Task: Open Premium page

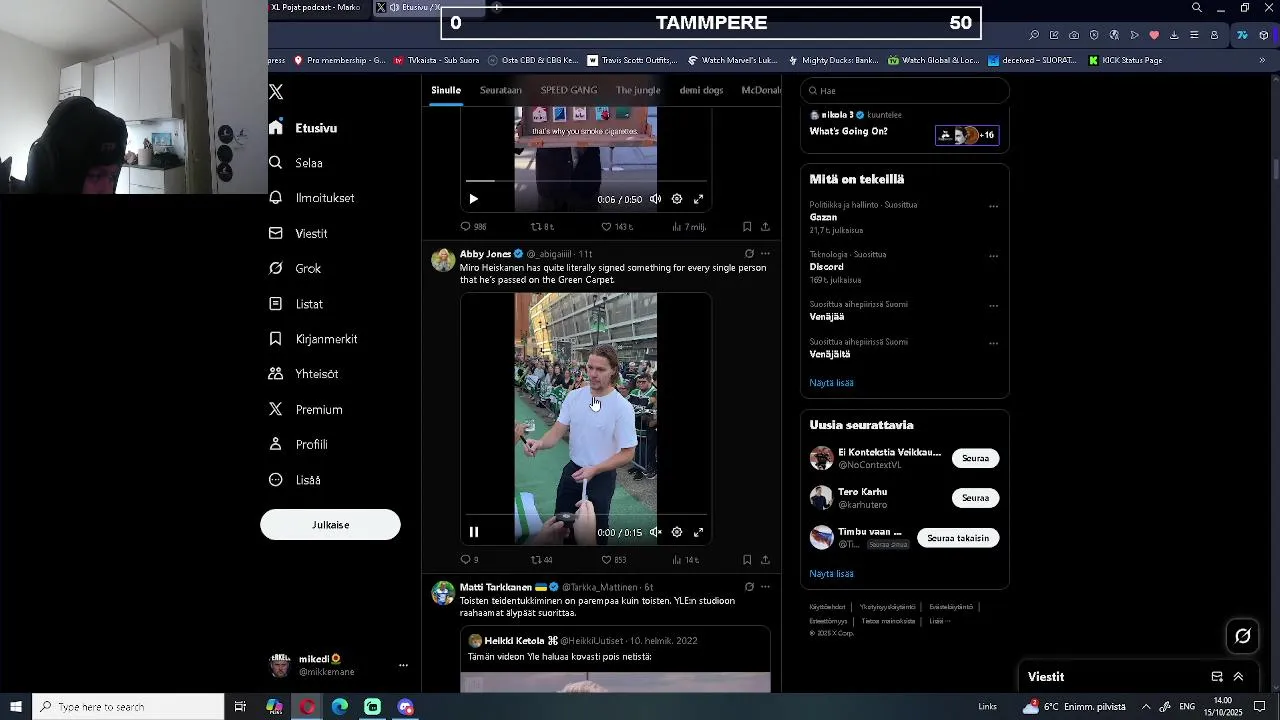Action: tap(306, 409)
